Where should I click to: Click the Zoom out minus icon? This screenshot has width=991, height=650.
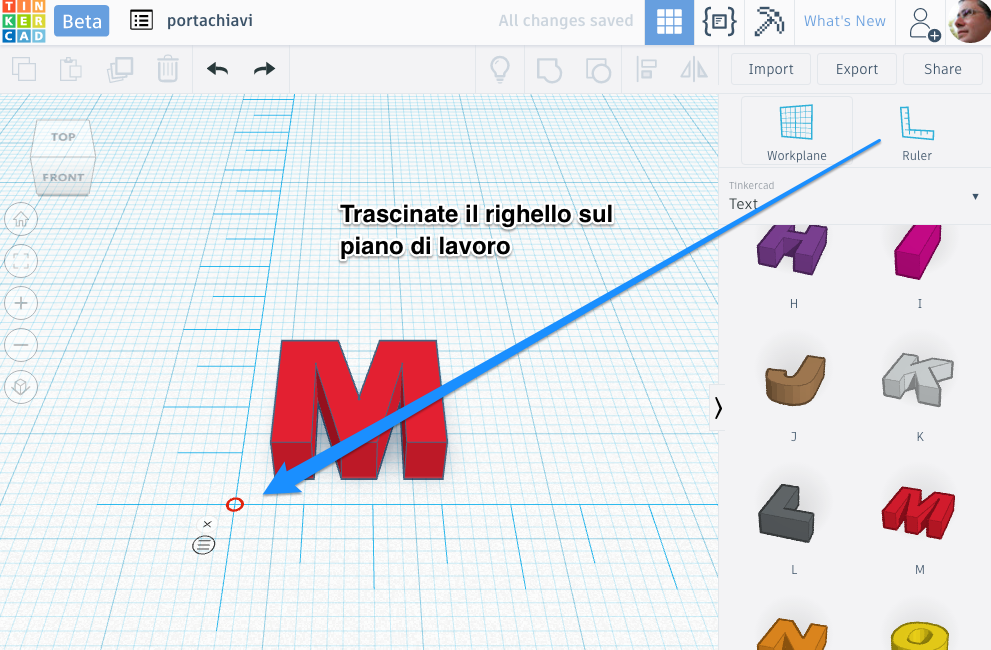tap(22, 345)
